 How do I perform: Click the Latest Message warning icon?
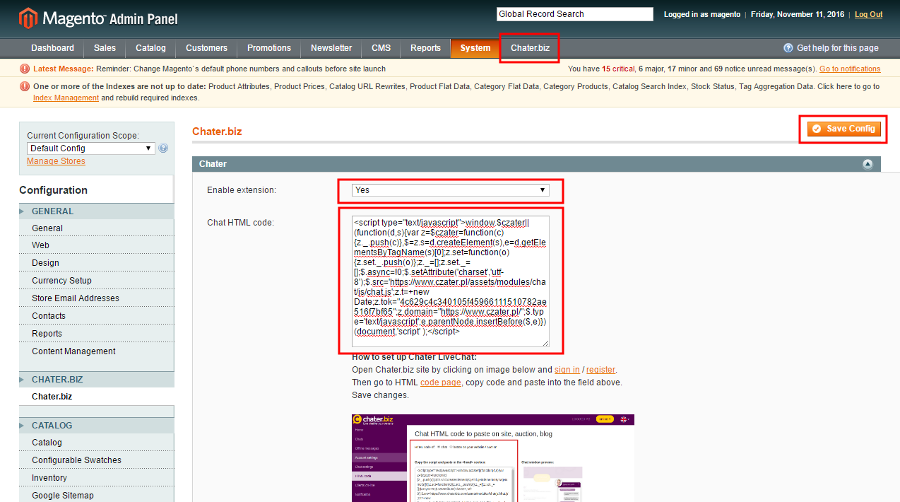coord(25,69)
